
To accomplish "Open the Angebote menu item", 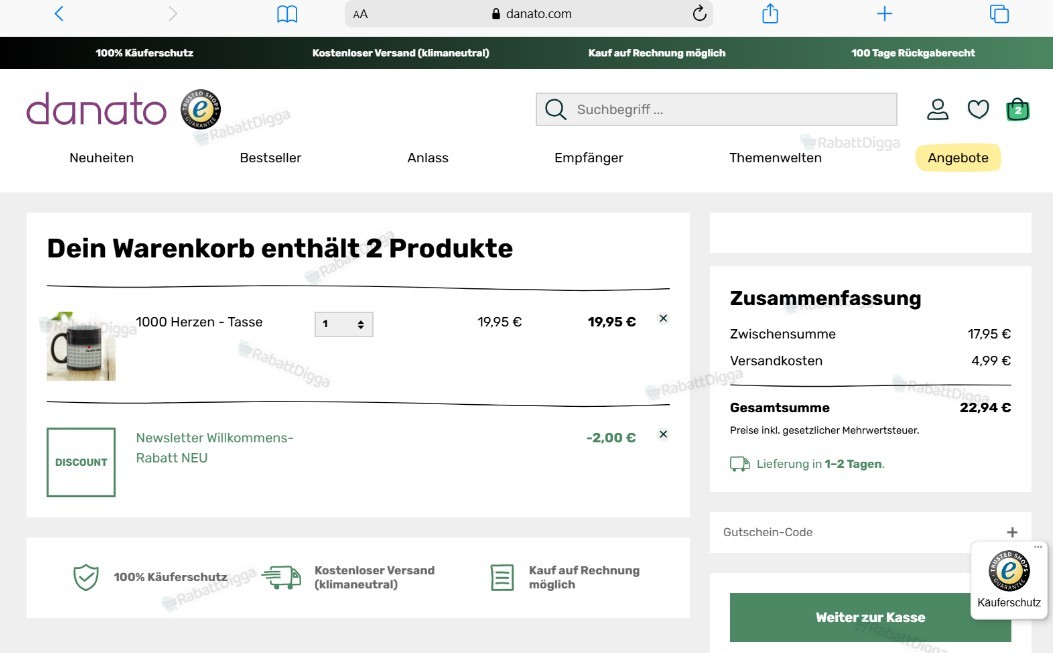I will 958,158.
